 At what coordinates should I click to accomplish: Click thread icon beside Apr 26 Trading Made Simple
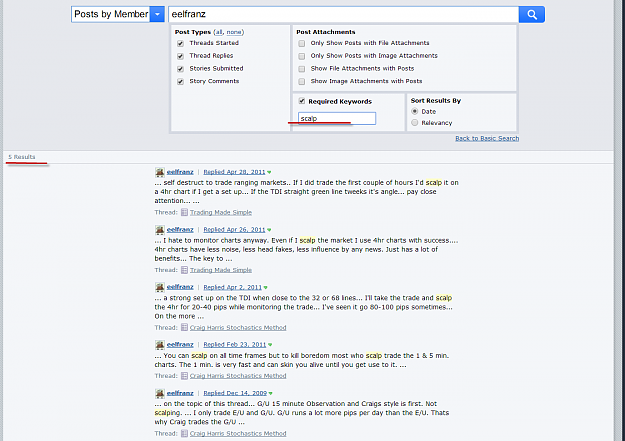point(184,270)
